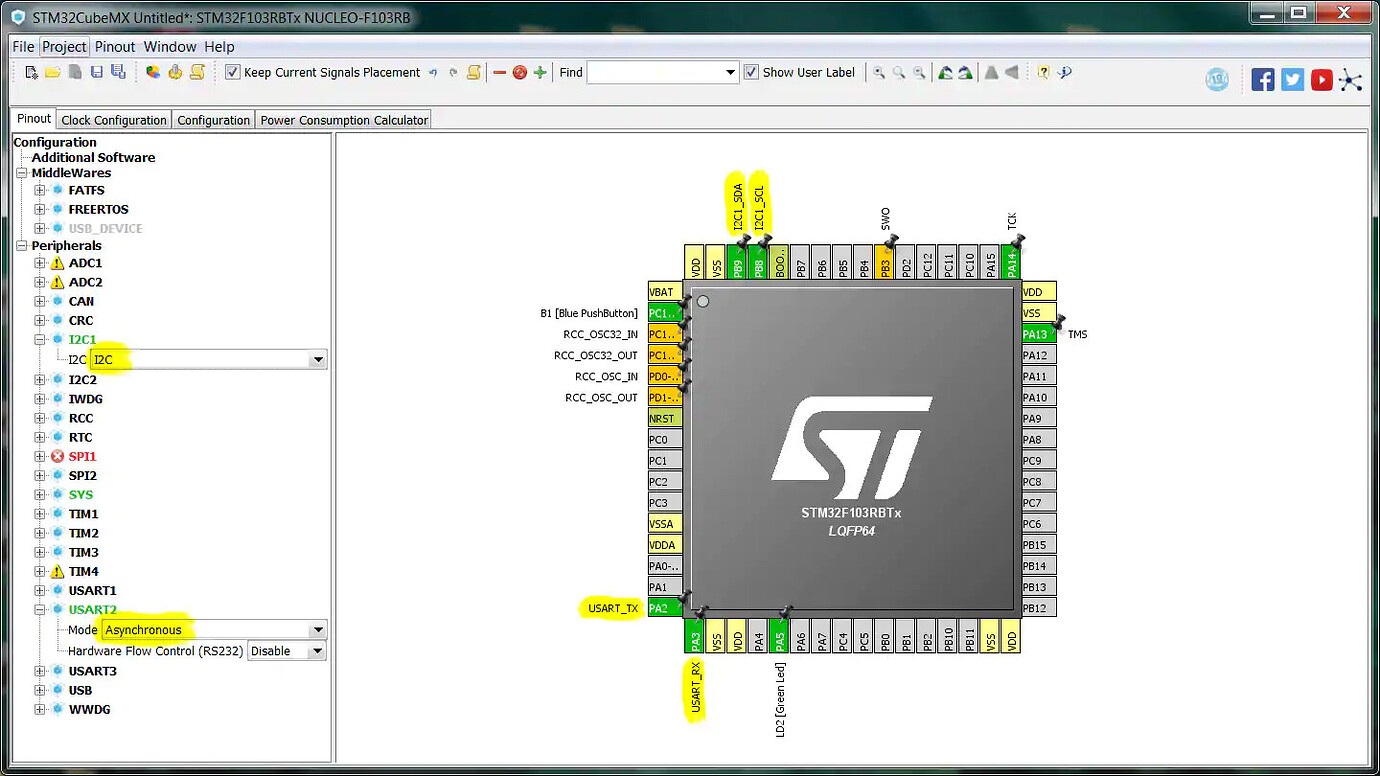The image size is (1380, 776).
Task: Click the zoom-out magnifier icon
Action: click(918, 72)
